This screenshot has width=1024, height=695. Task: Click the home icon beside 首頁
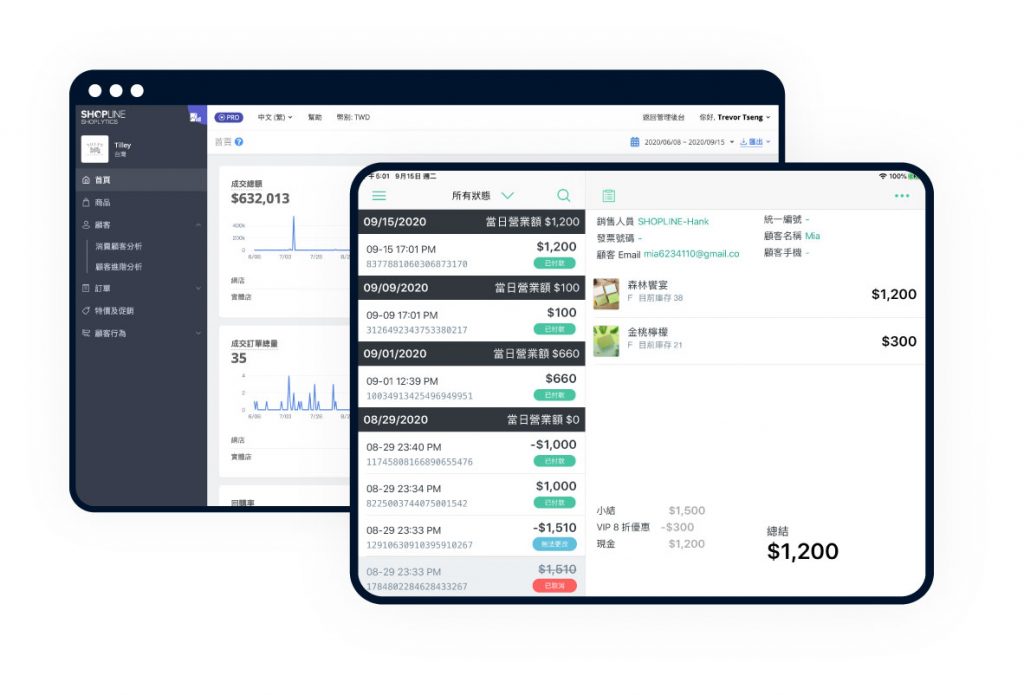click(x=86, y=180)
